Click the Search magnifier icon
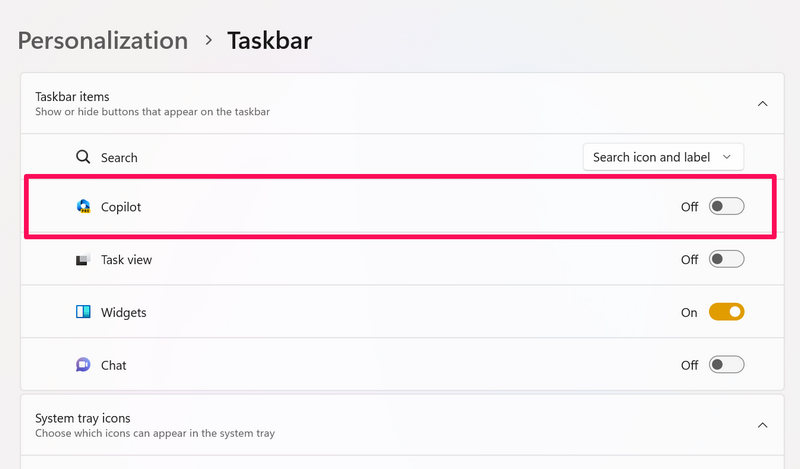The height and width of the screenshot is (469, 800). [84, 157]
